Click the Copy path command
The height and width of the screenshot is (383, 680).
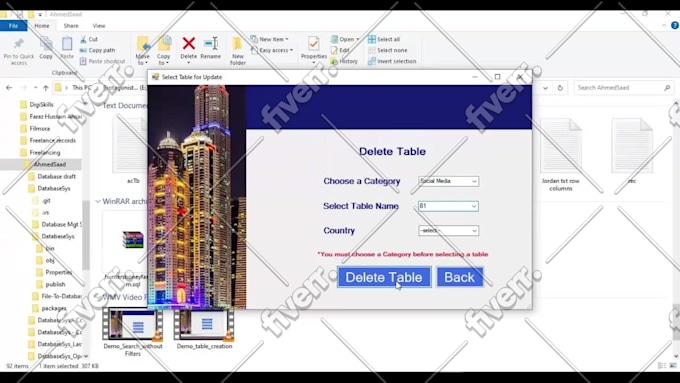pyautogui.click(x=98, y=50)
